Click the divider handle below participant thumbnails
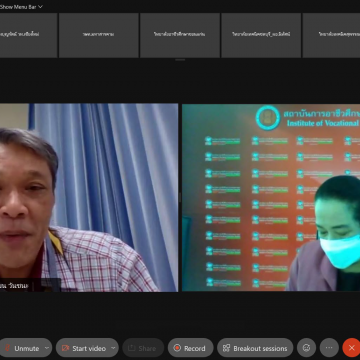 (180, 60)
